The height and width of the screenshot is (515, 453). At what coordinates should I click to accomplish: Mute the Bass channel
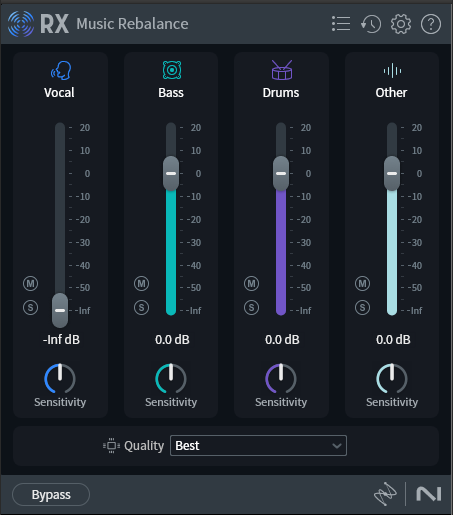point(141,284)
